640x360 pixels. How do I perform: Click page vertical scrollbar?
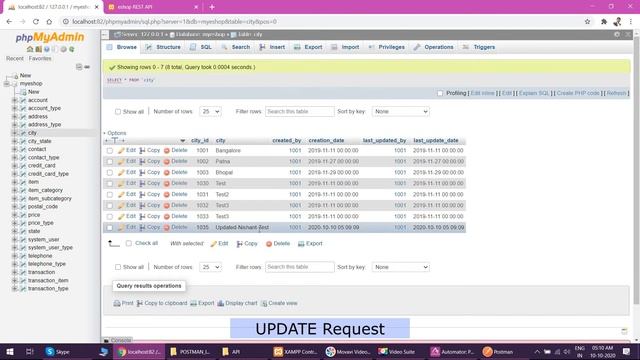pos(636,171)
